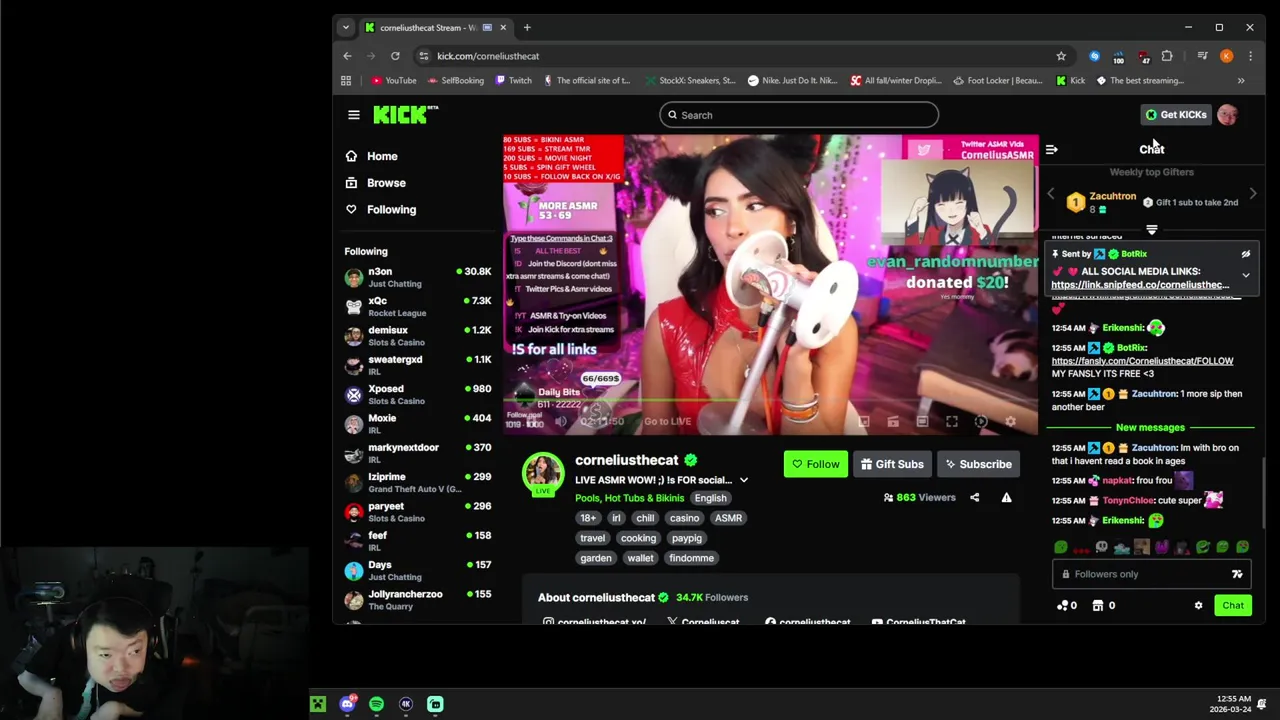
Task: Click the chat channel points icon
Action: (x=1066, y=605)
